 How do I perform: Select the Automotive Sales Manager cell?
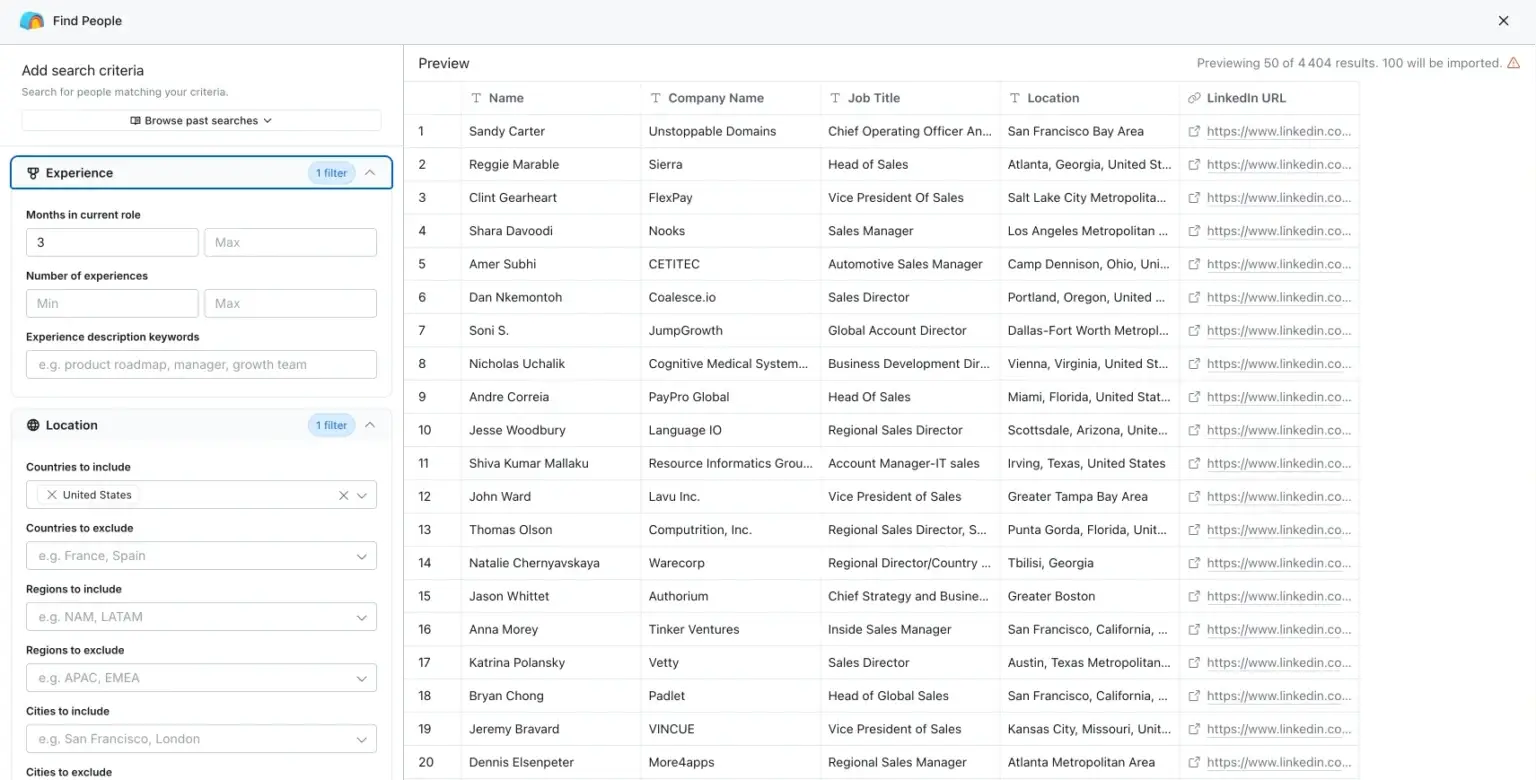[910, 264]
